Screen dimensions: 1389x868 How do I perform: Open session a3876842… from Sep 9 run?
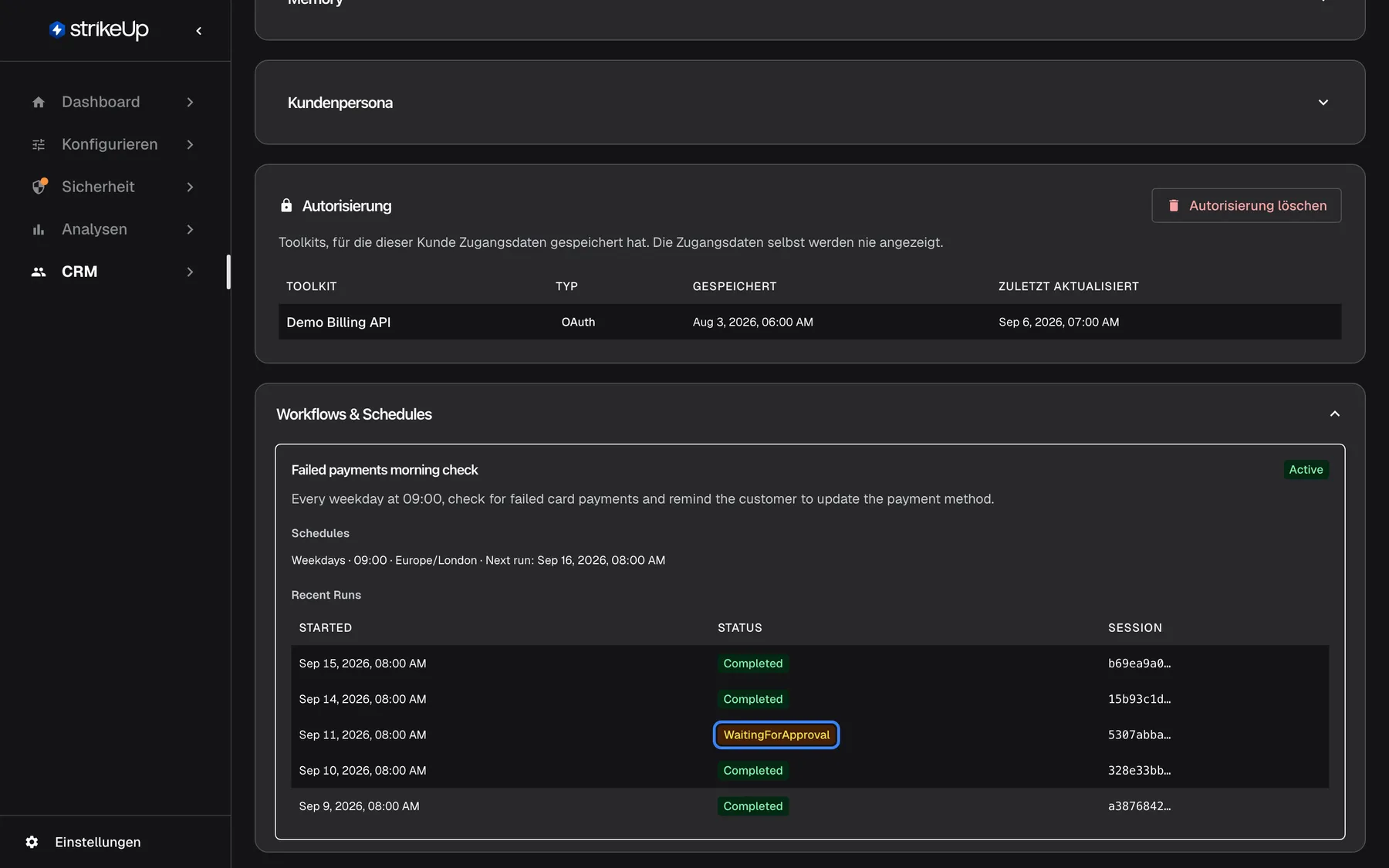1139,806
